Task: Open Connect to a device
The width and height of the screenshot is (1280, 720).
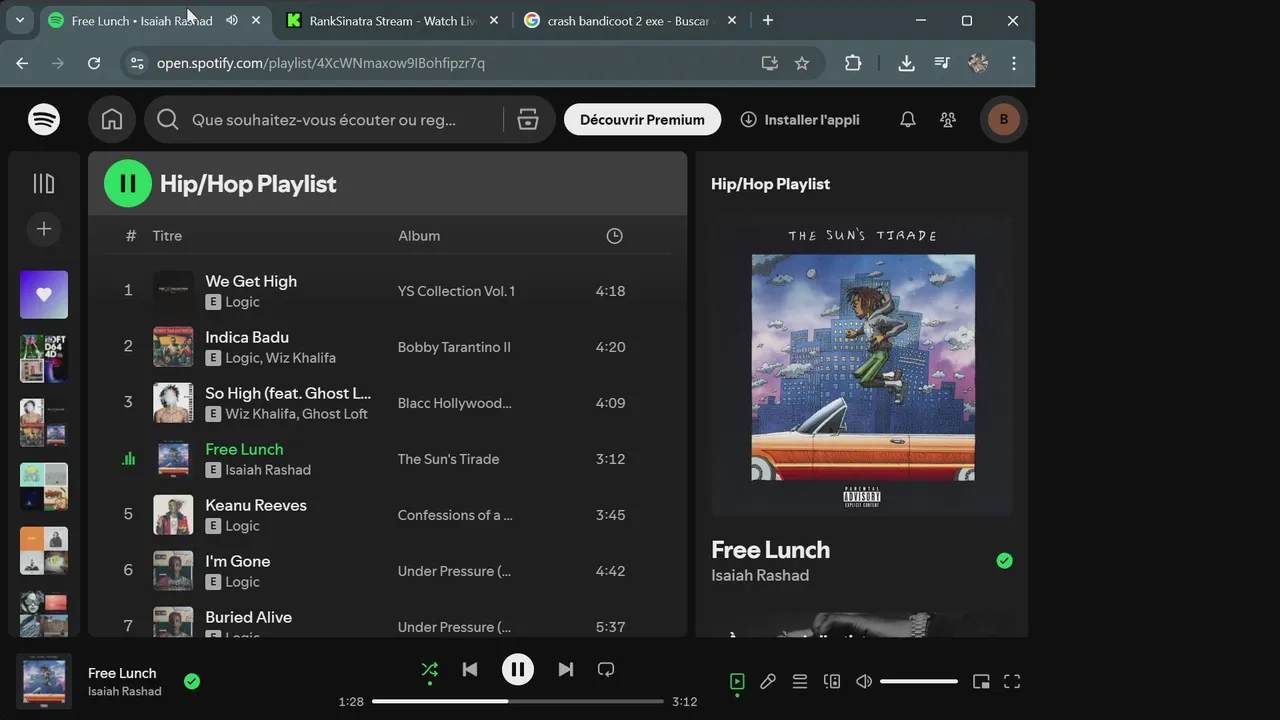Action: [832, 682]
